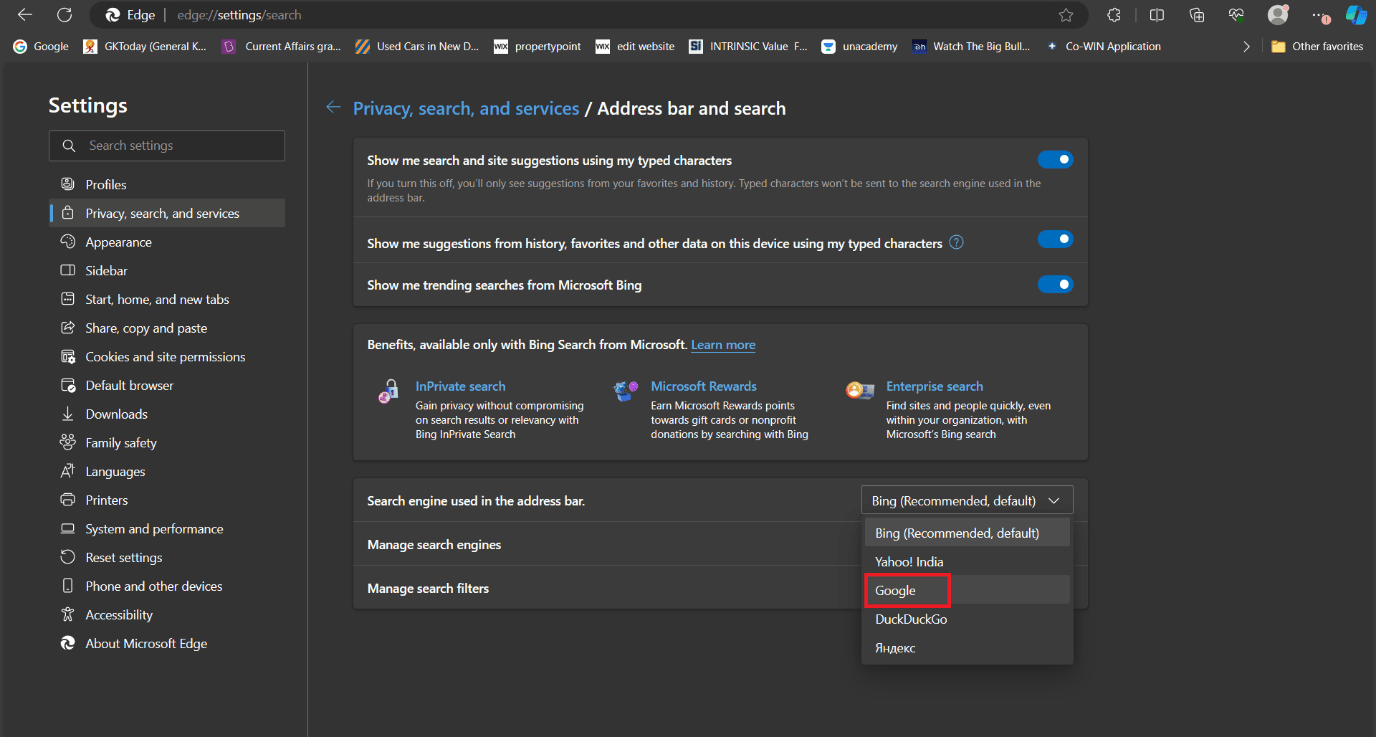Open Share, copy and paste section
This screenshot has width=1376, height=737.
167,328
